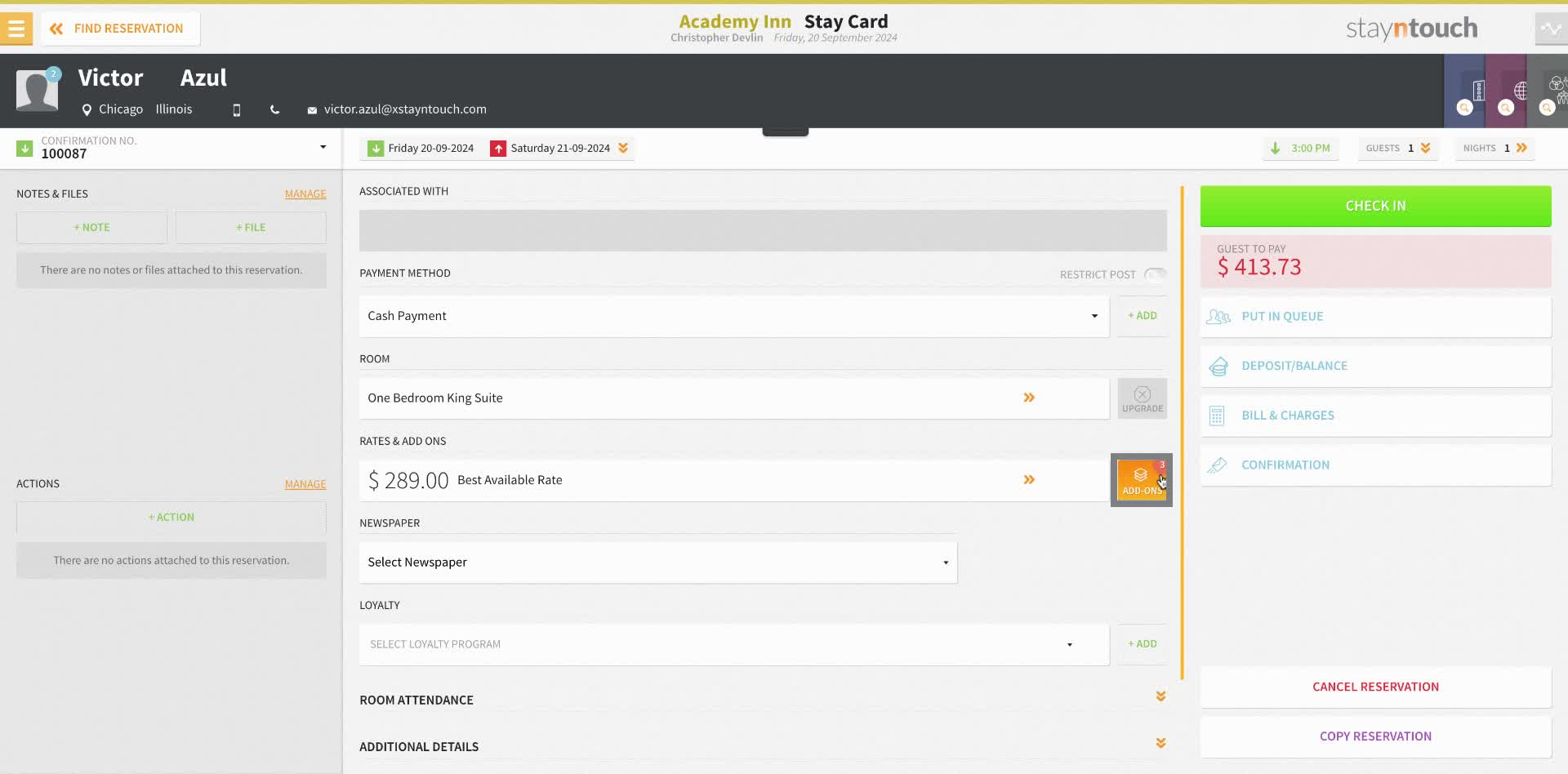Open Manage link for Notes & Files
The width and height of the screenshot is (1568, 774).
click(305, 194)
